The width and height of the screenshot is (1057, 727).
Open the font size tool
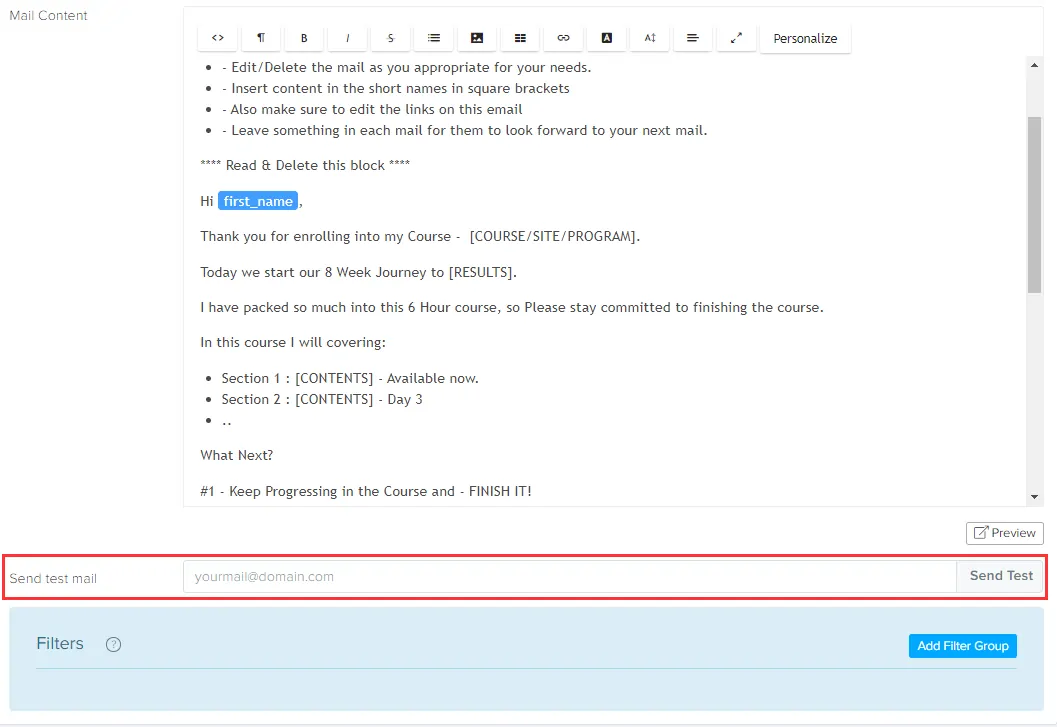pos(649,38)
